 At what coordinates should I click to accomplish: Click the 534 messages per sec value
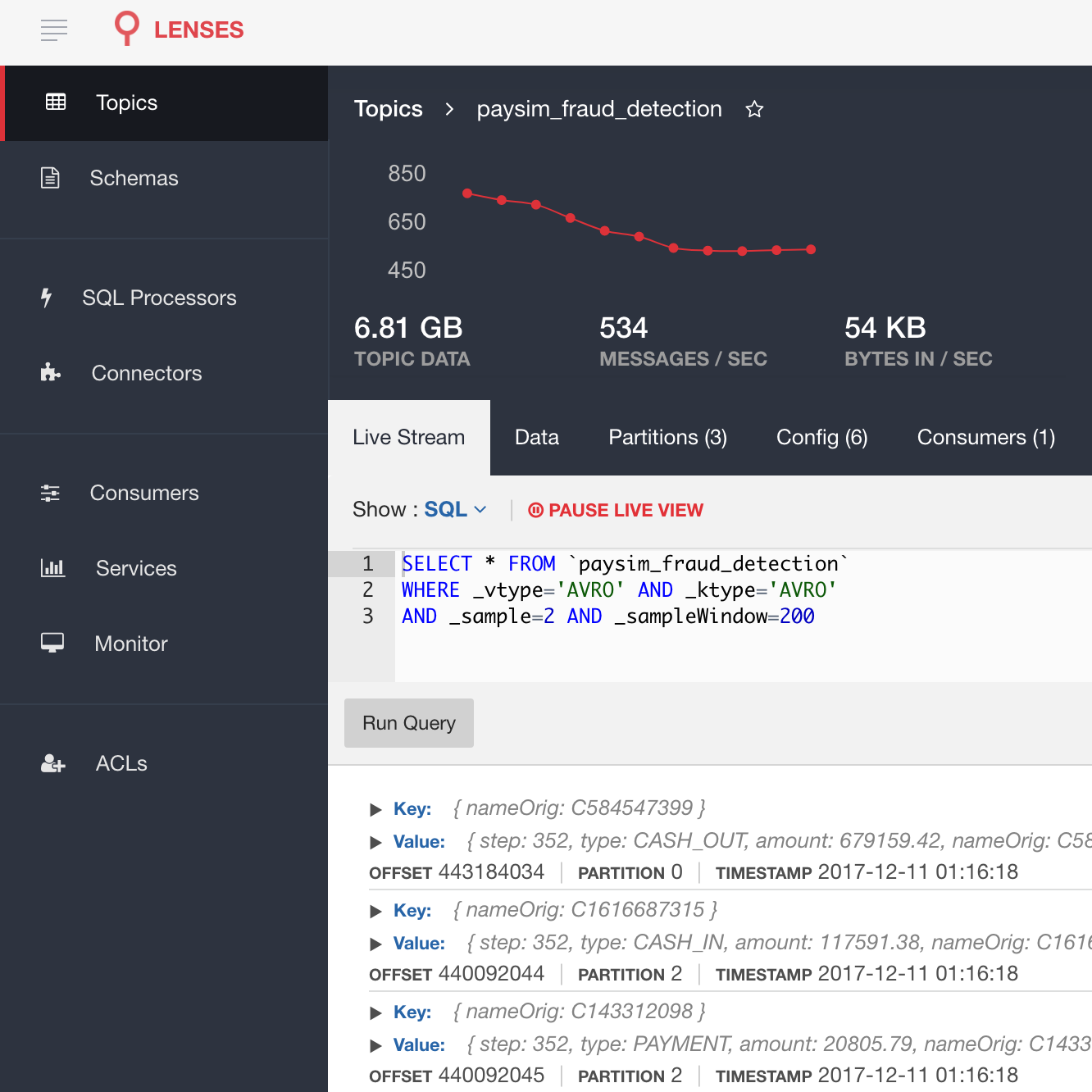coord(624,328)
